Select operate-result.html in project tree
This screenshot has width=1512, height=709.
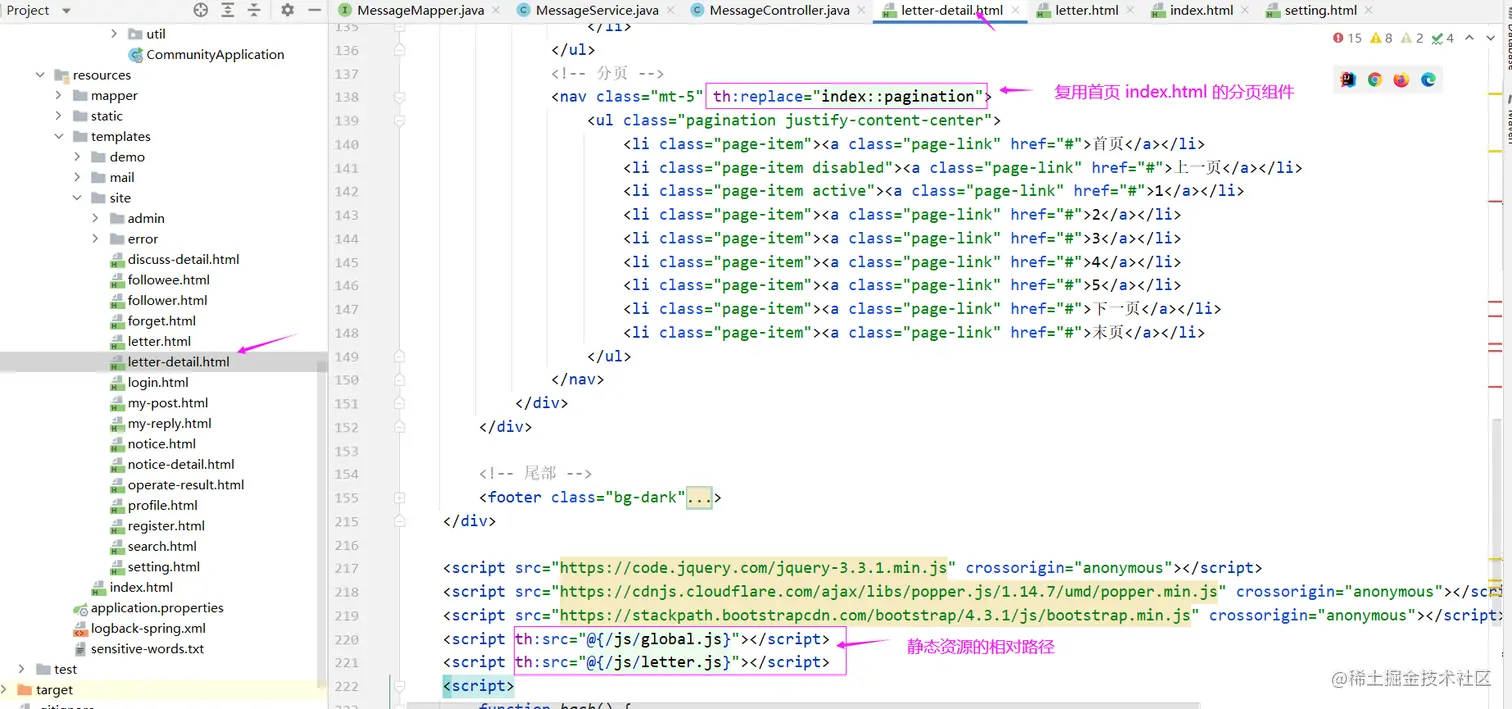pyautogui.click(x=185, y=485)
